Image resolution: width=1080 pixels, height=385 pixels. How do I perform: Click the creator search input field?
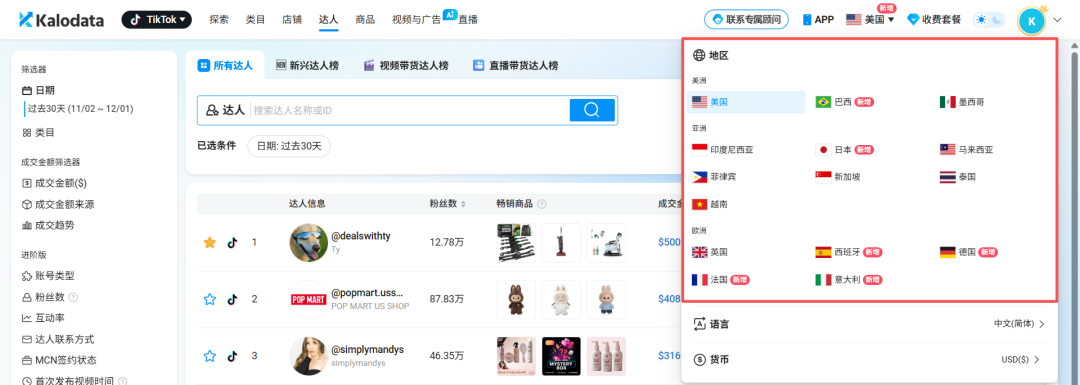point(410,110)
